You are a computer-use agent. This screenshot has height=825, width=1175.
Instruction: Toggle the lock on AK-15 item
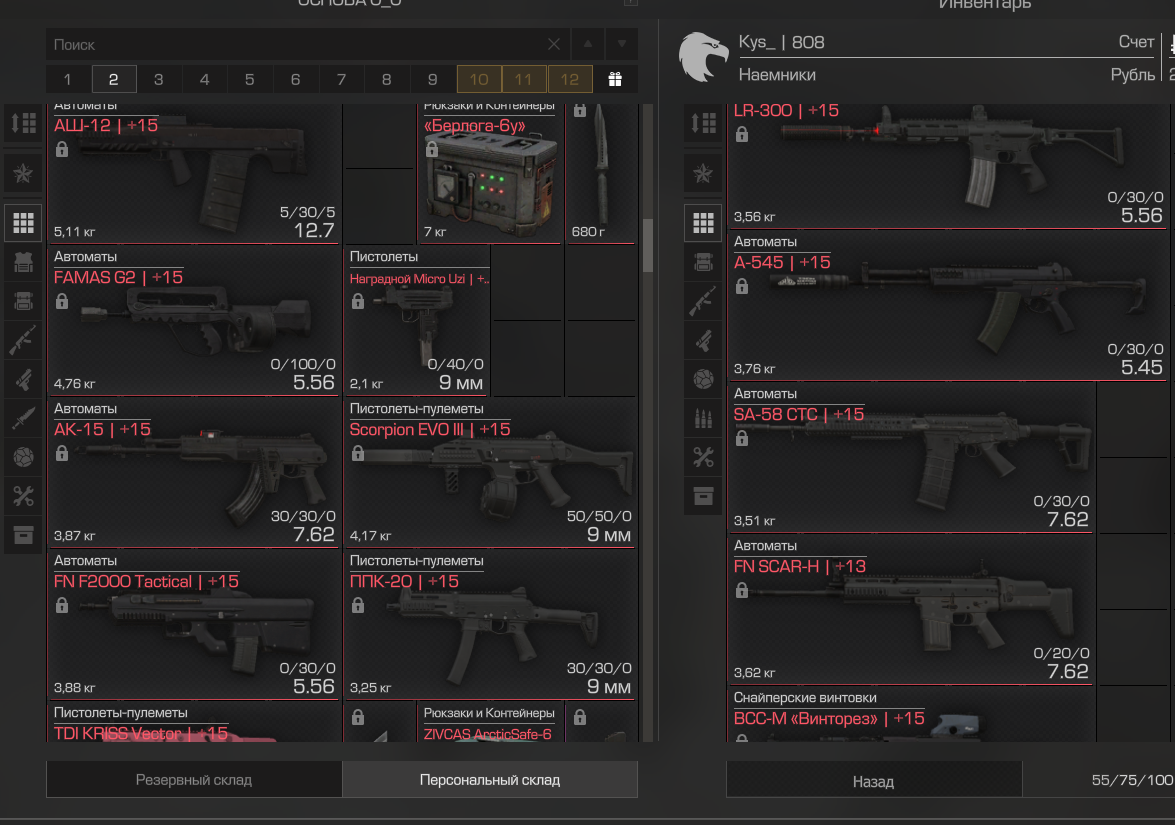click(62, 453)
